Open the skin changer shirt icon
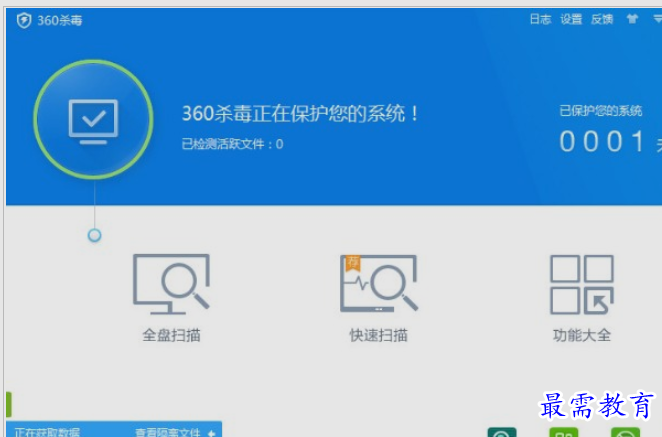Viewport: 662px width, 437px height. tap(632, 19)
